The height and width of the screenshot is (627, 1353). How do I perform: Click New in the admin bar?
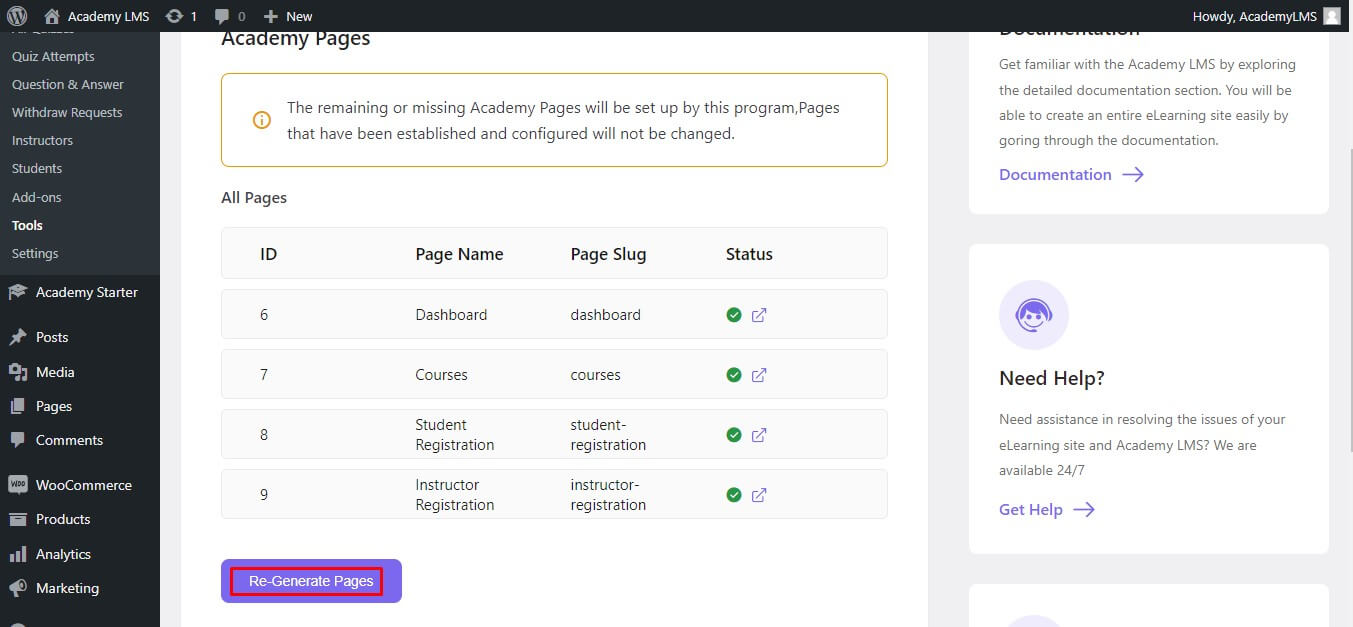[289, 16]
